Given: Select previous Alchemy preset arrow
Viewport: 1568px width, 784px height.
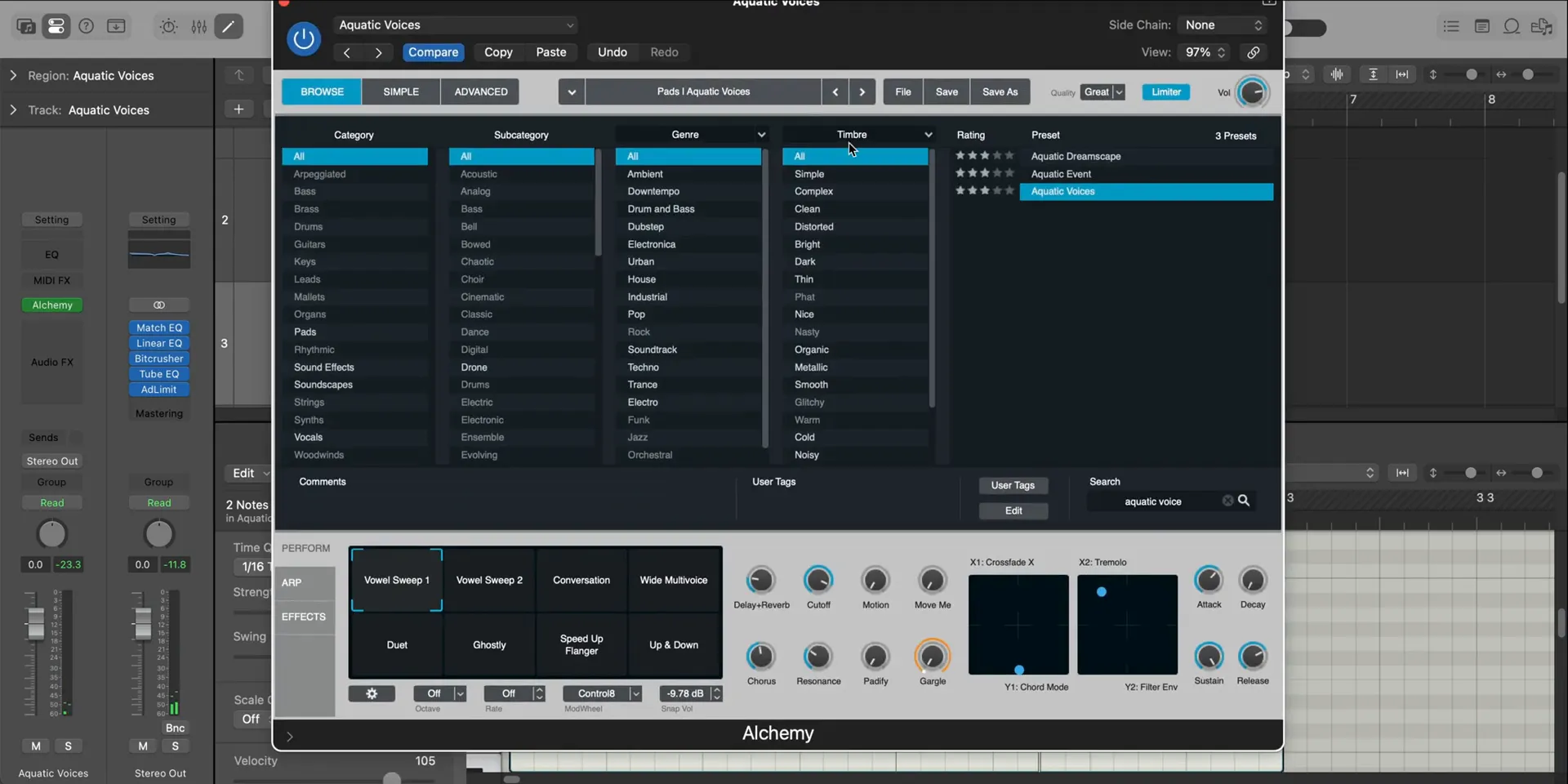Looking at the screenshot, I should (835, 91).
